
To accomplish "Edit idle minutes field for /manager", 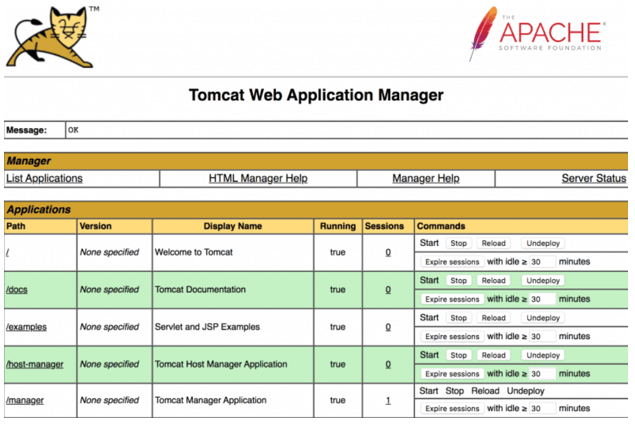I will (x=542, y=408).
